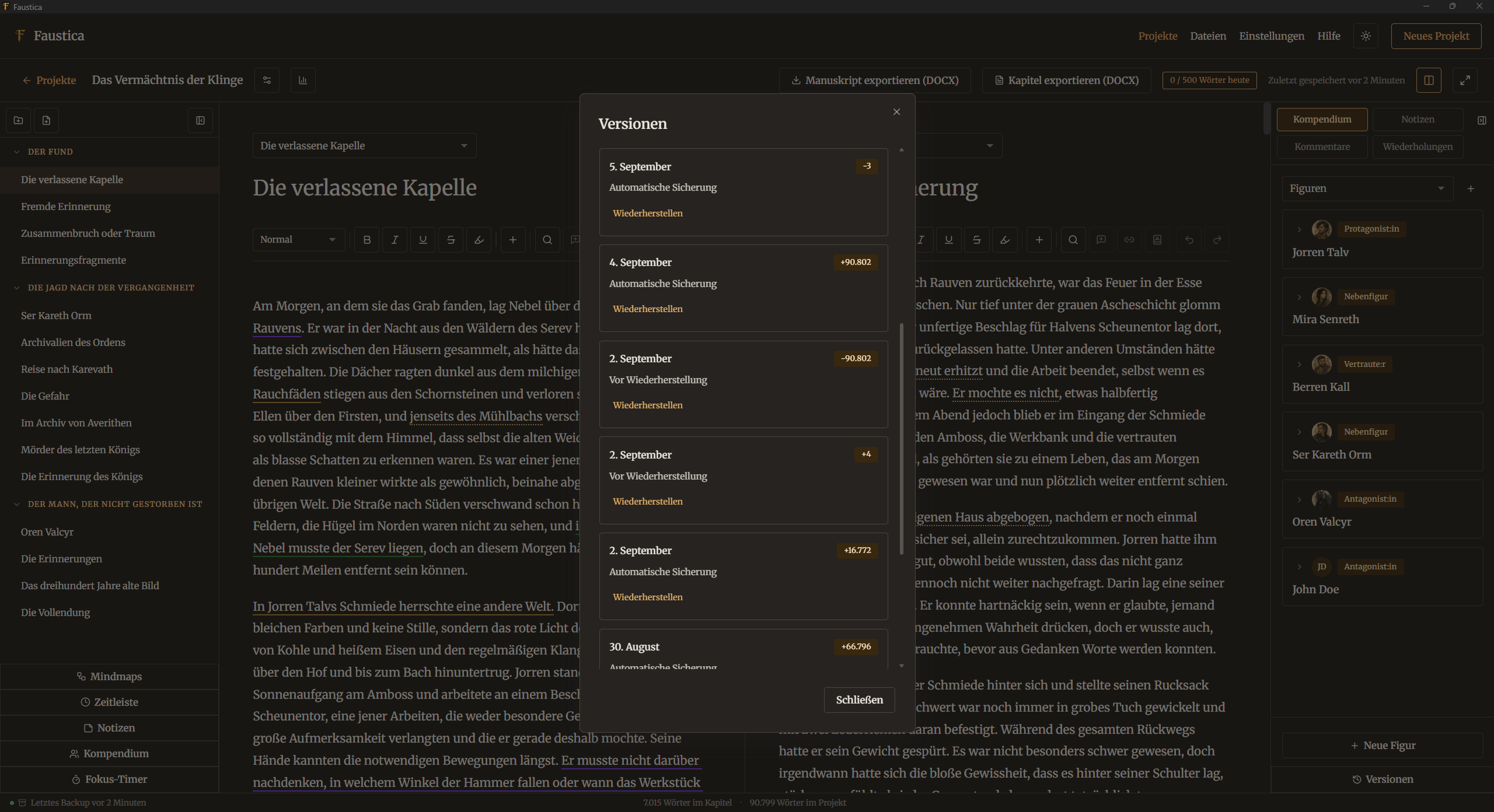Click the redo icon in right editor

1217,240
